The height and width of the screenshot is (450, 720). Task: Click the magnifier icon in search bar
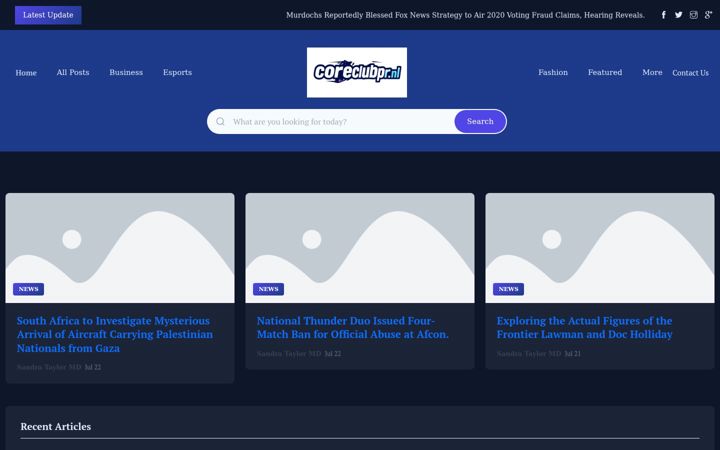coord(220,122)
